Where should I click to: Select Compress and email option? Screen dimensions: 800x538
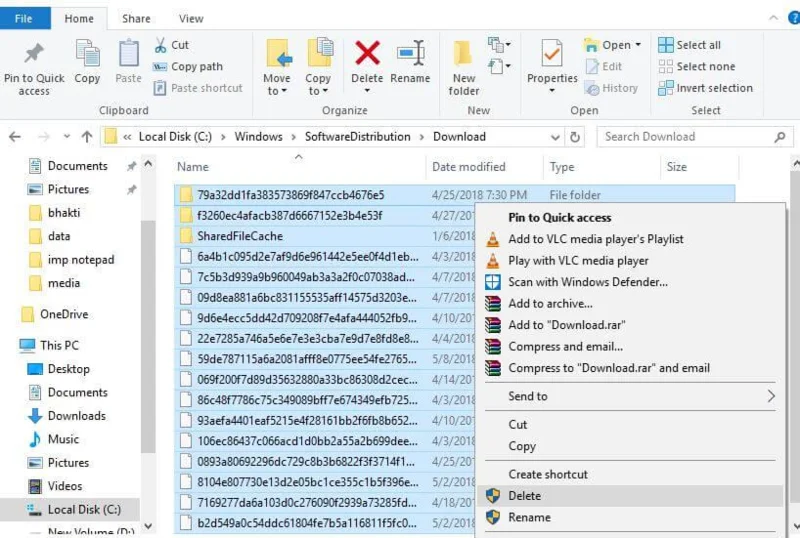[x=630, y=347]
